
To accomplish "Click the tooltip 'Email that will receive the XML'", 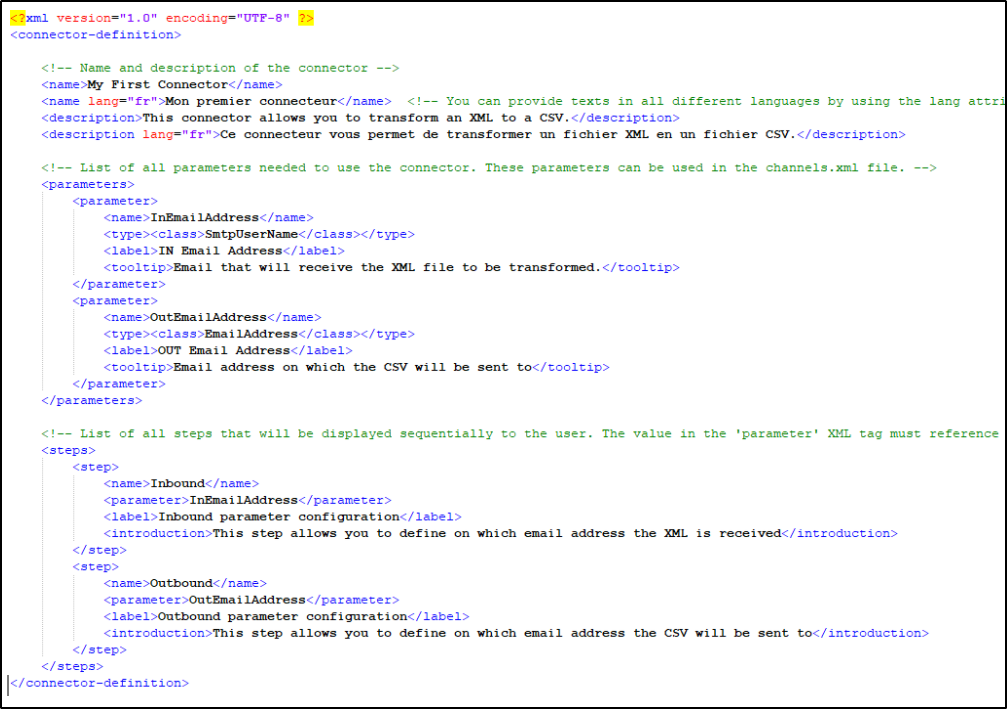I will [x=385, y=267].
